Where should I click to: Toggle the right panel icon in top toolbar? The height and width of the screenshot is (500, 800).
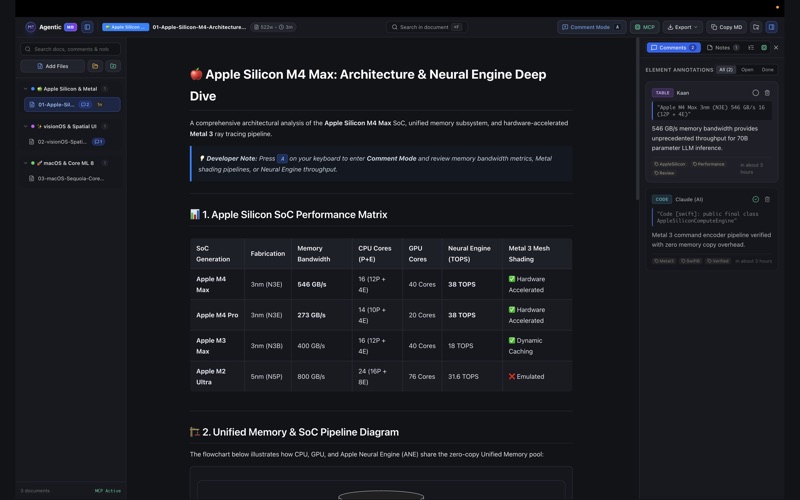(x=771, y=27)
